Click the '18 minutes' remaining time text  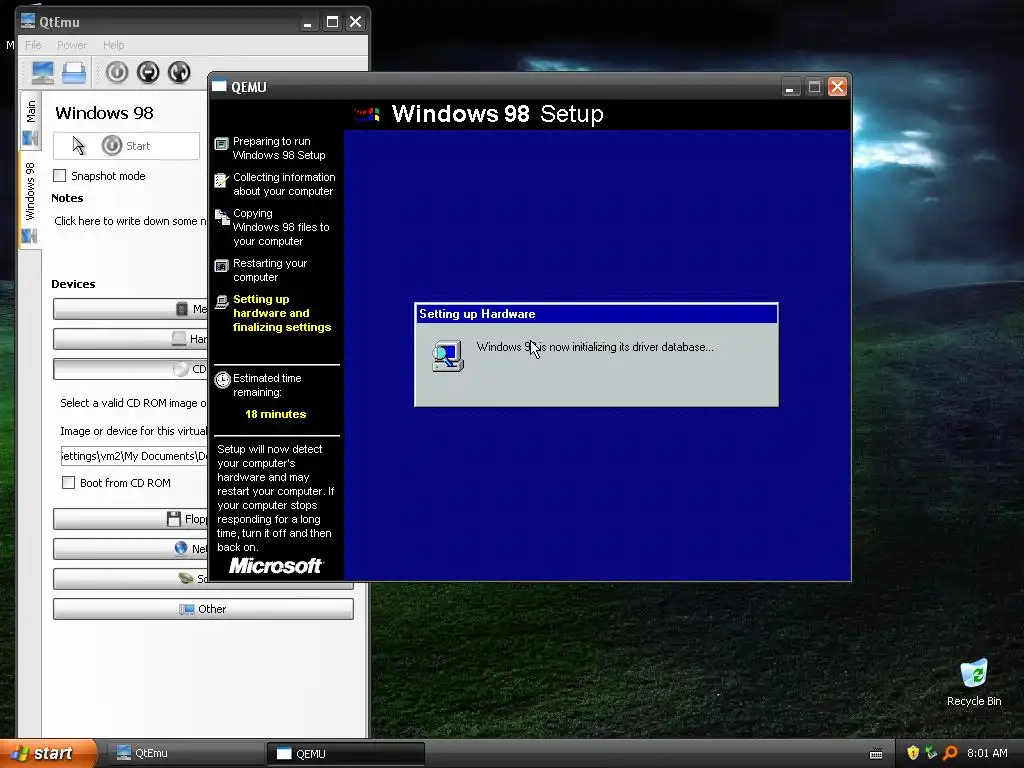pyautogui.click(x=276, y=414)
